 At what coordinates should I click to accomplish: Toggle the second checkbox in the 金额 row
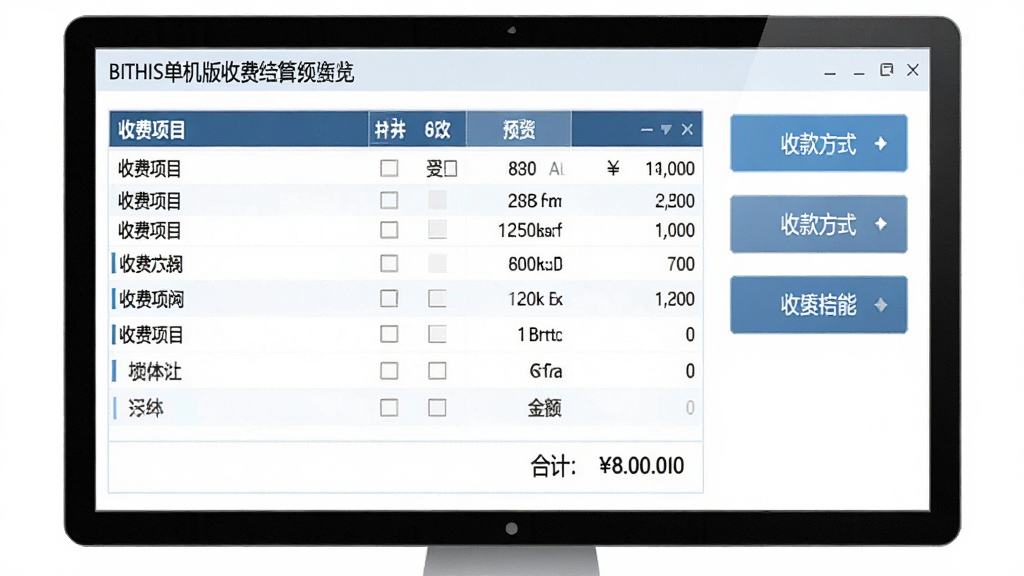(437, 408)
